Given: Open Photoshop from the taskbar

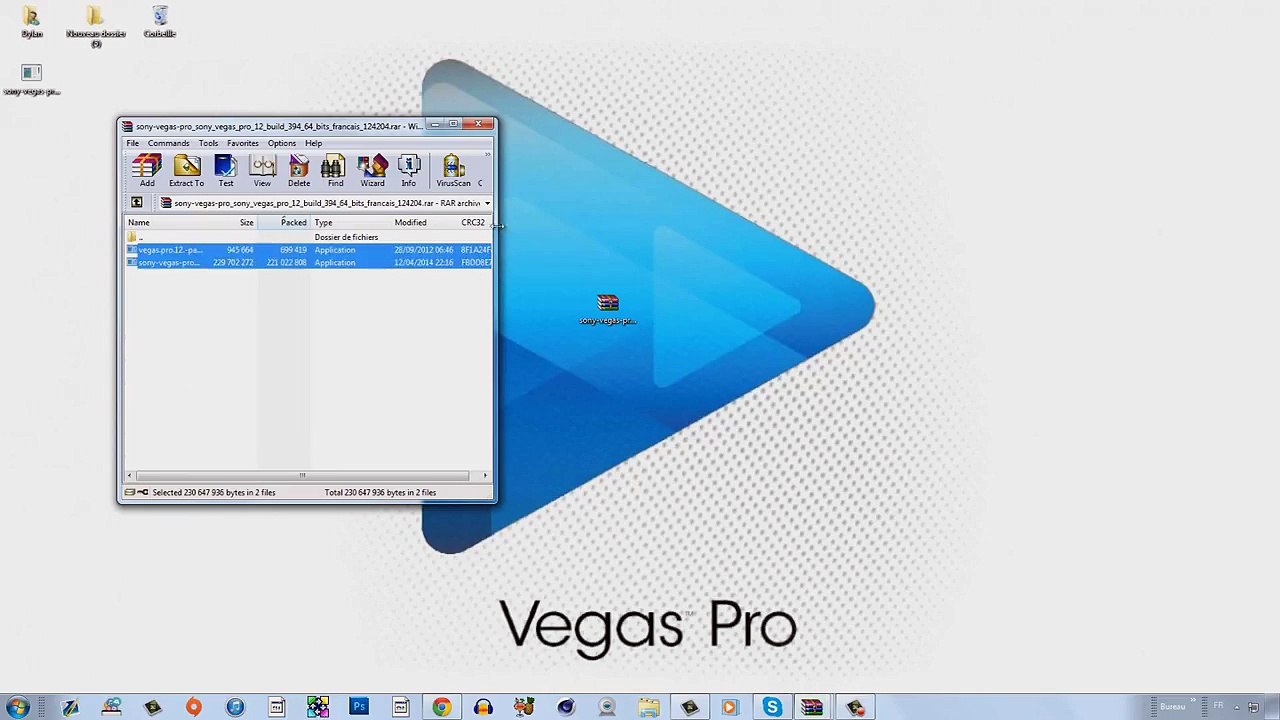Looking at the screenshot, I should (359, 707).
